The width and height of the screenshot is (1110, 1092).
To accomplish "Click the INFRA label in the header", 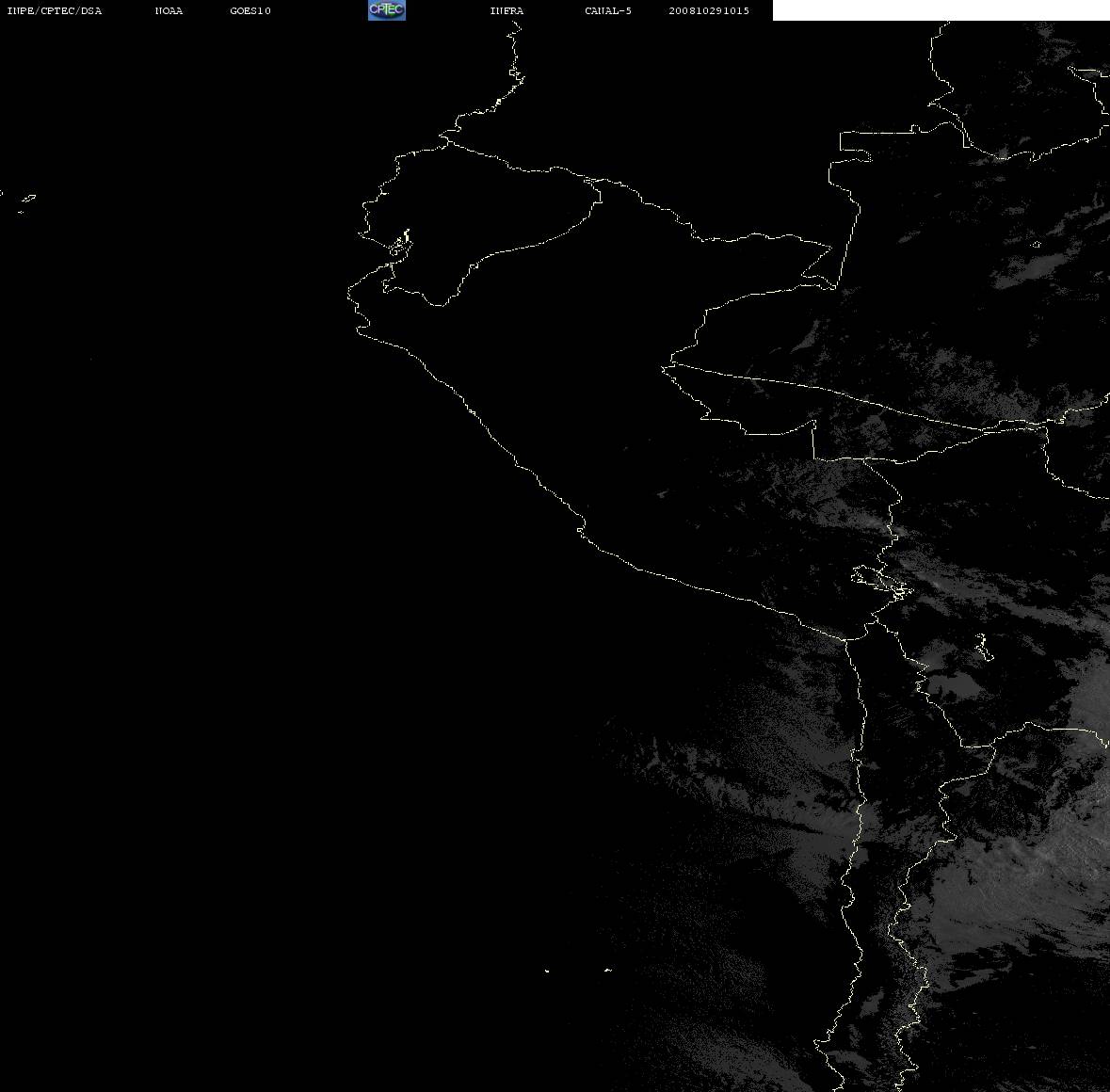I will (x=507, y=10).
